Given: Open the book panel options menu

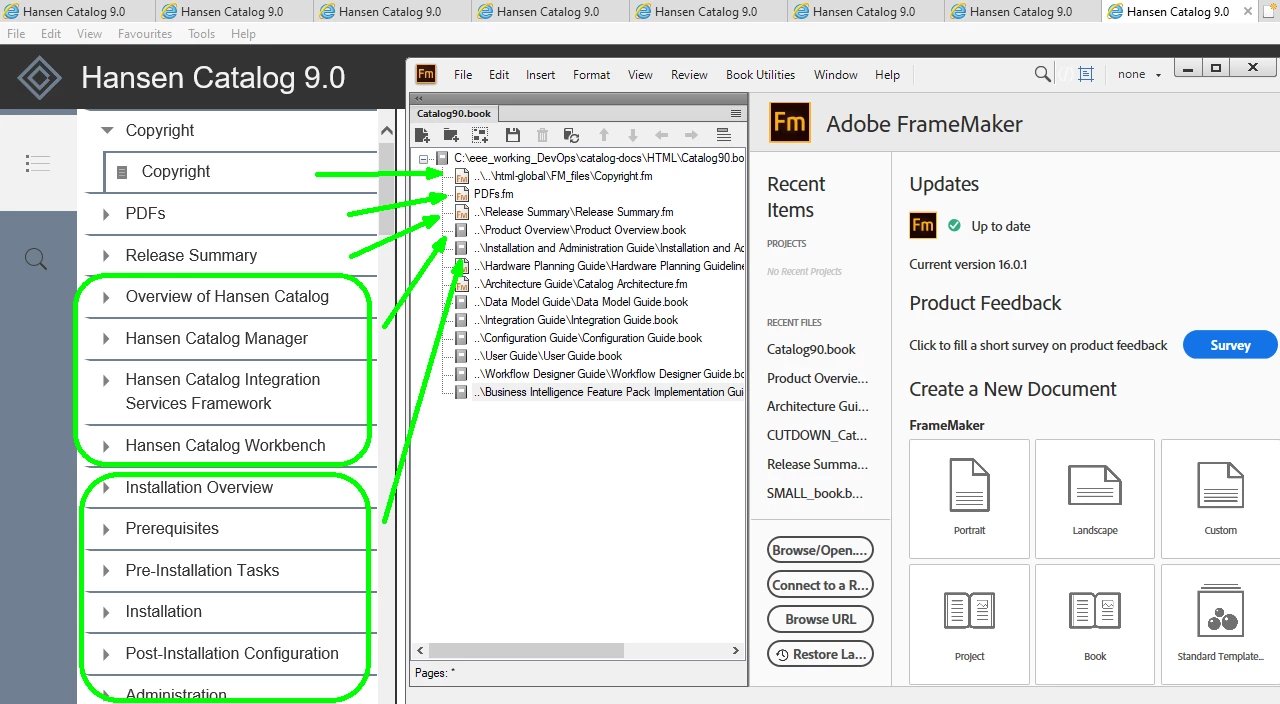Looking at the screenshot, I should pyautogui.click(x=736, y=113).
